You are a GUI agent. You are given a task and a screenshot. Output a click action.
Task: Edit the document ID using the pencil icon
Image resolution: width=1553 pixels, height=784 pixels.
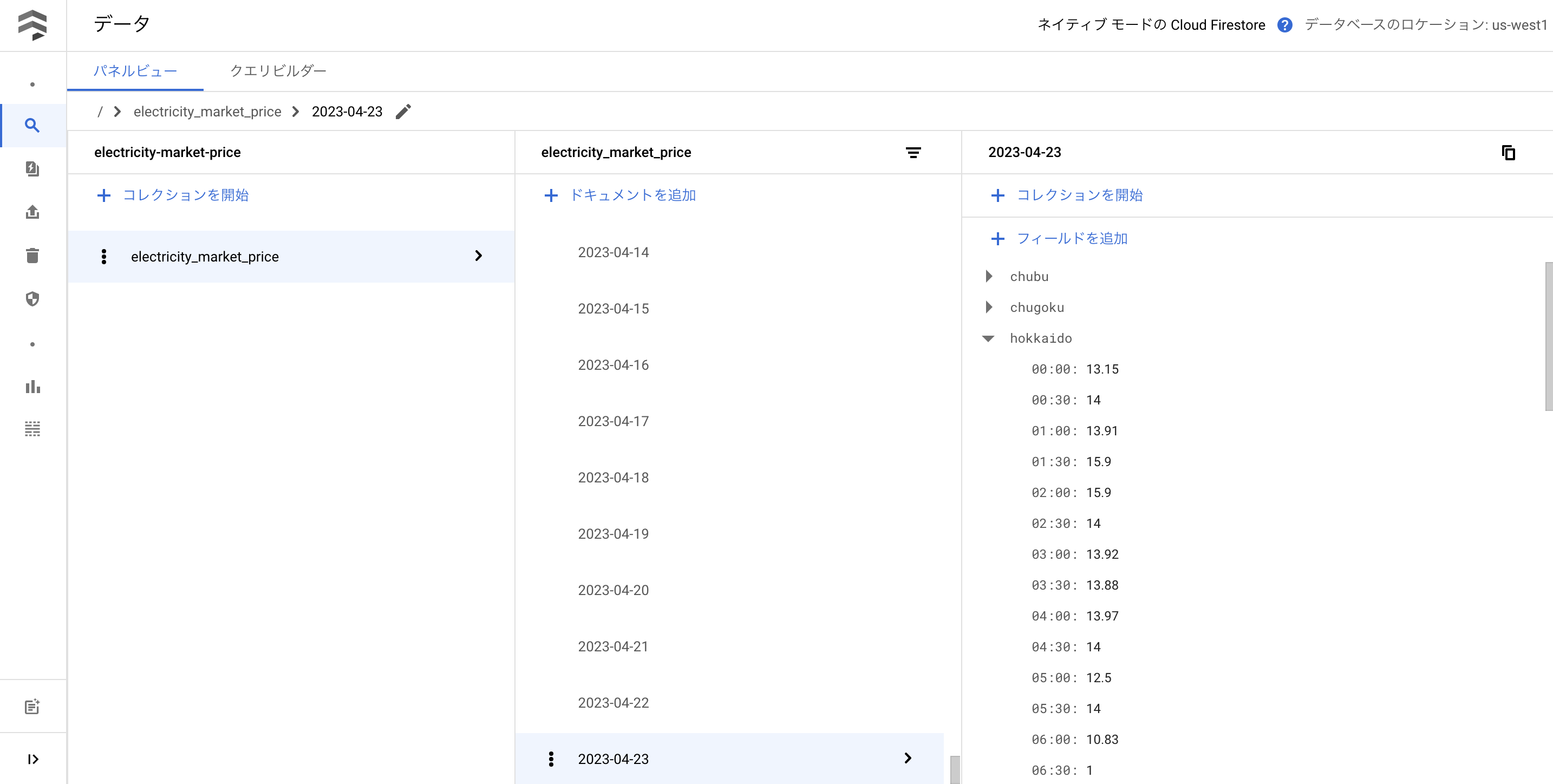(403, 111)
